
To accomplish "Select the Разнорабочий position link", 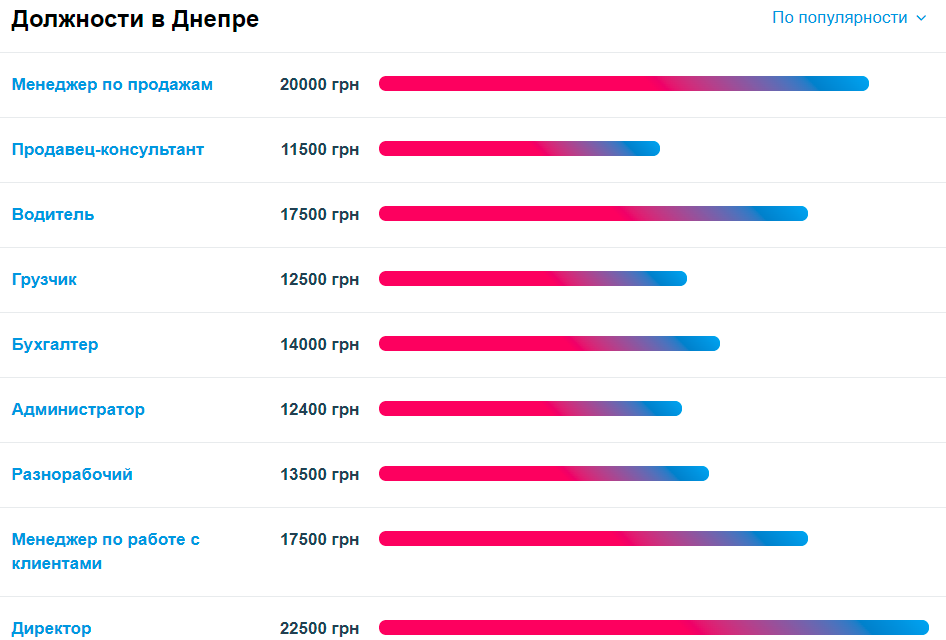I will point(72,475).
